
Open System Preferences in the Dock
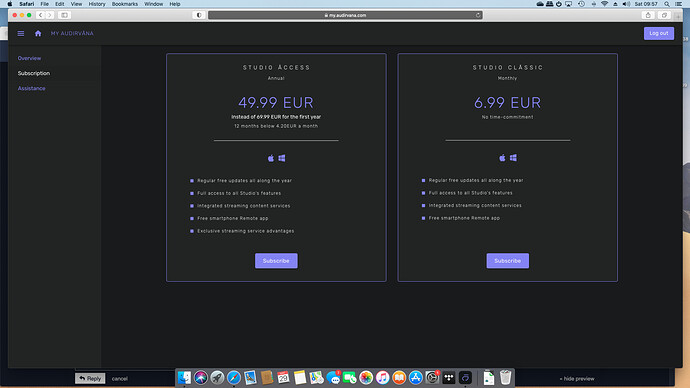432,377
